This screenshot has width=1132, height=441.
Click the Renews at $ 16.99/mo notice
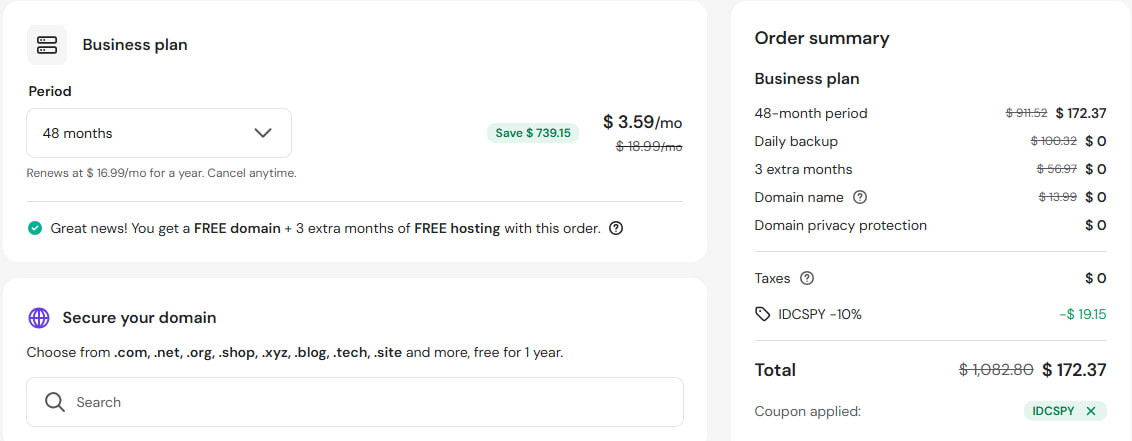point(162,173)
